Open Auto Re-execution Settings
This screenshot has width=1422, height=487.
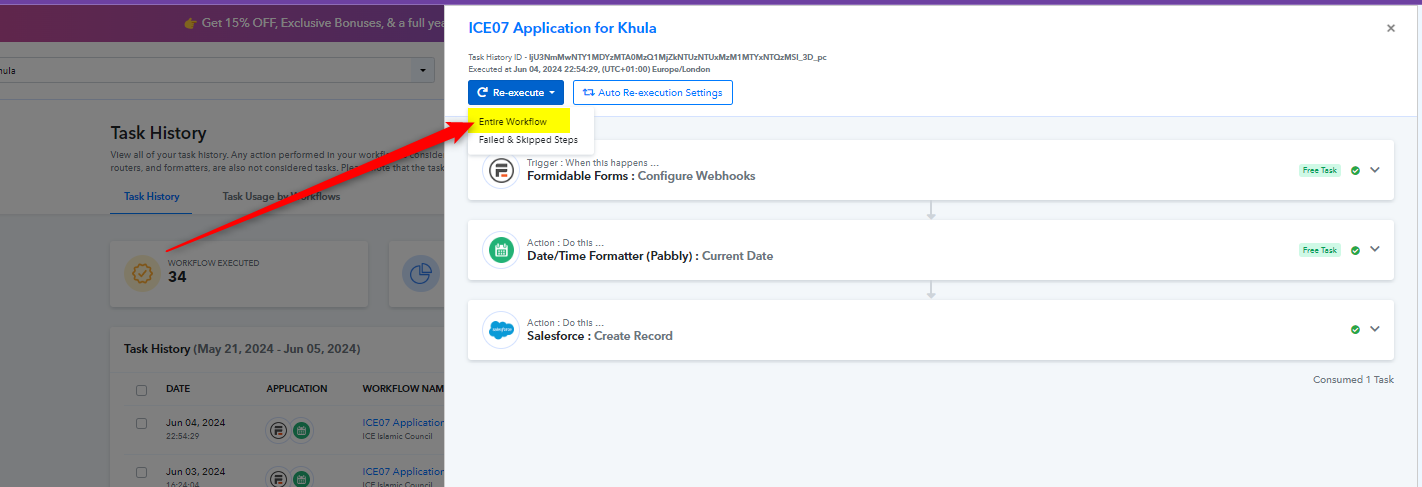[653, 92]
